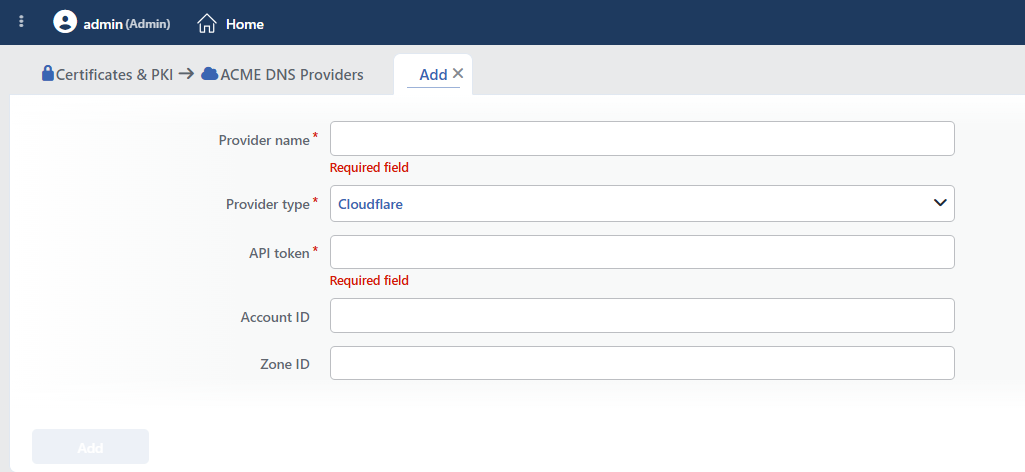Click the API token label
Image resolution: width=1025 pixels, height=472 pixels.
point(279,253)
